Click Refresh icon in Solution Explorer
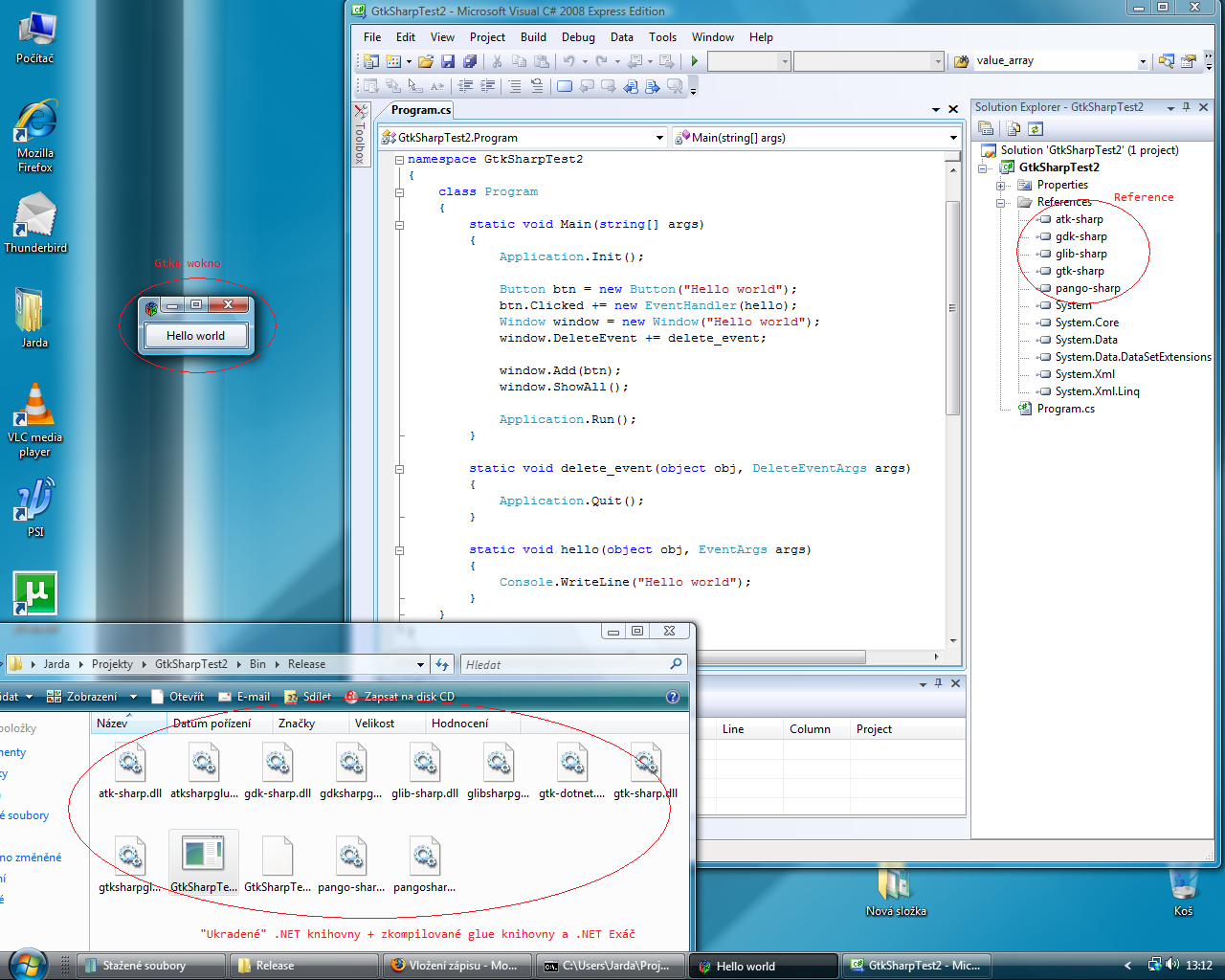Viewport: 1225px width, 980px height. (1035, 128)
